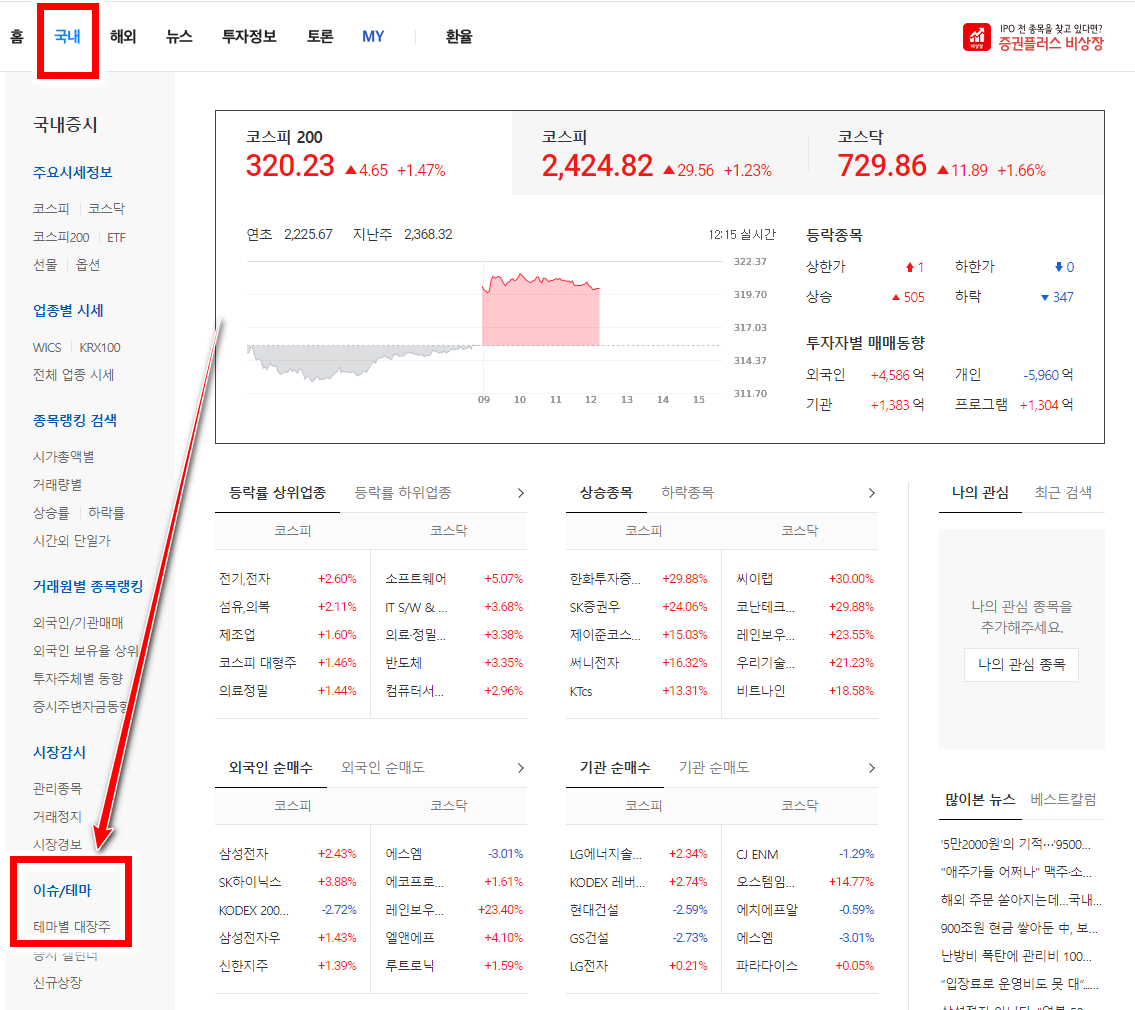Switch to 최근 검색 tab
The height and width of the screenshot is (1010, 1135).
1063,493
